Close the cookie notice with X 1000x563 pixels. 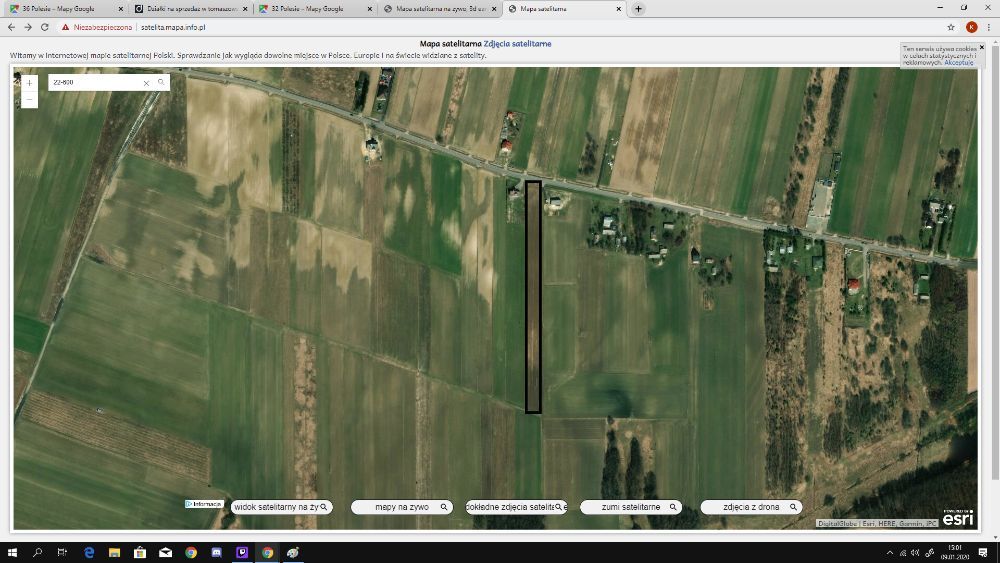point(982,47)
